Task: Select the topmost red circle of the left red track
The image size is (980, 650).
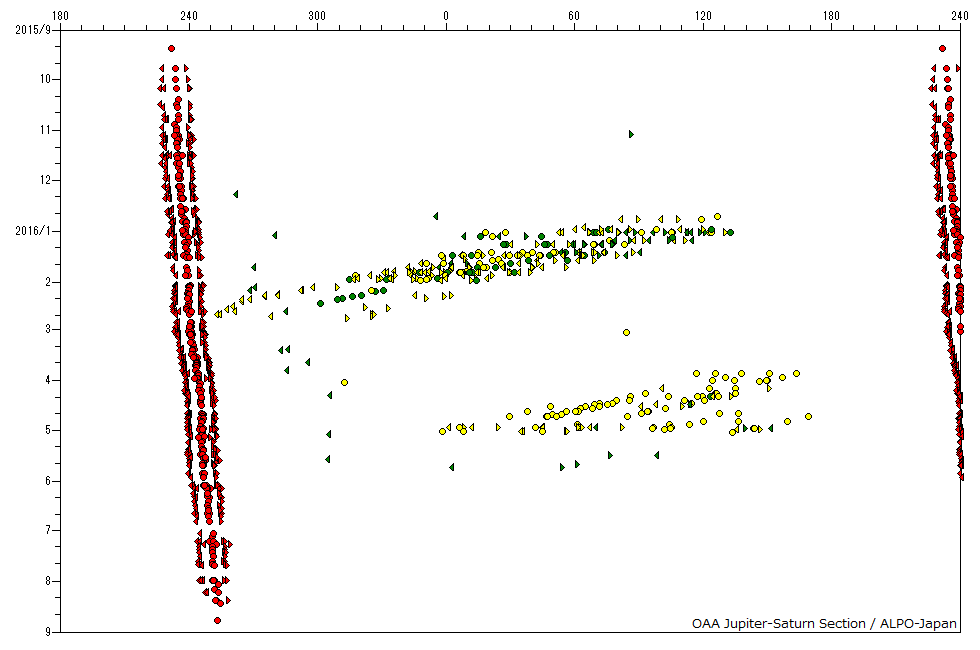Action: coord(171,49)
